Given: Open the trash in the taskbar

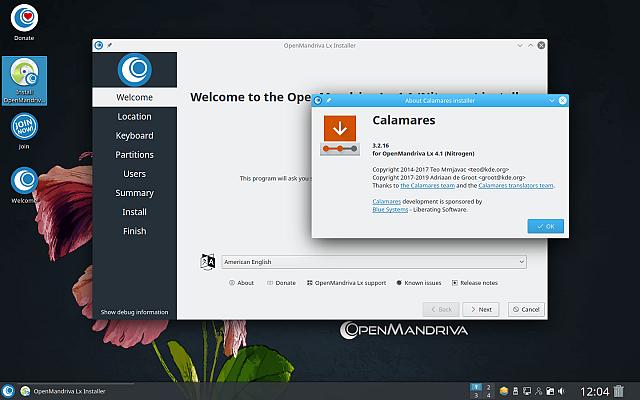Looking at the screenshot, I should (x=618, y=391).
